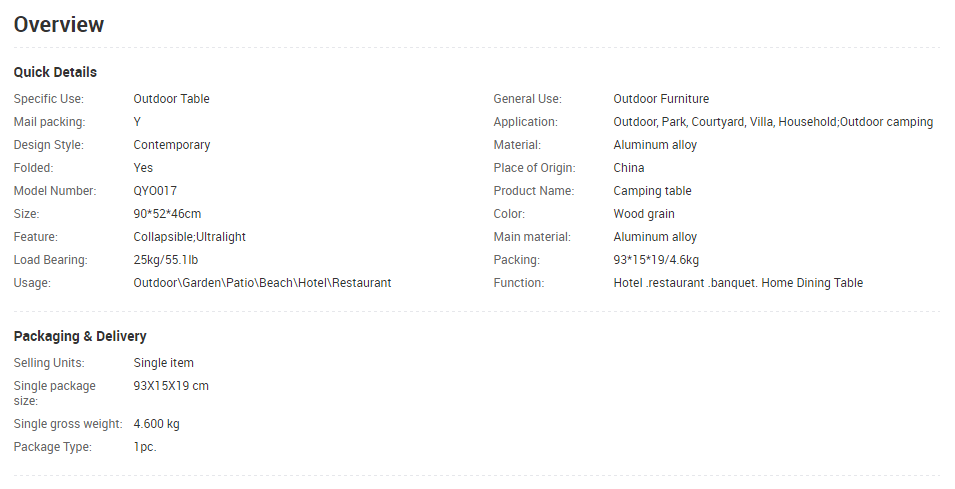This screenshot has width=955, height=489.
Task: Click the Overview heading
Action: (x=58, y=24)
